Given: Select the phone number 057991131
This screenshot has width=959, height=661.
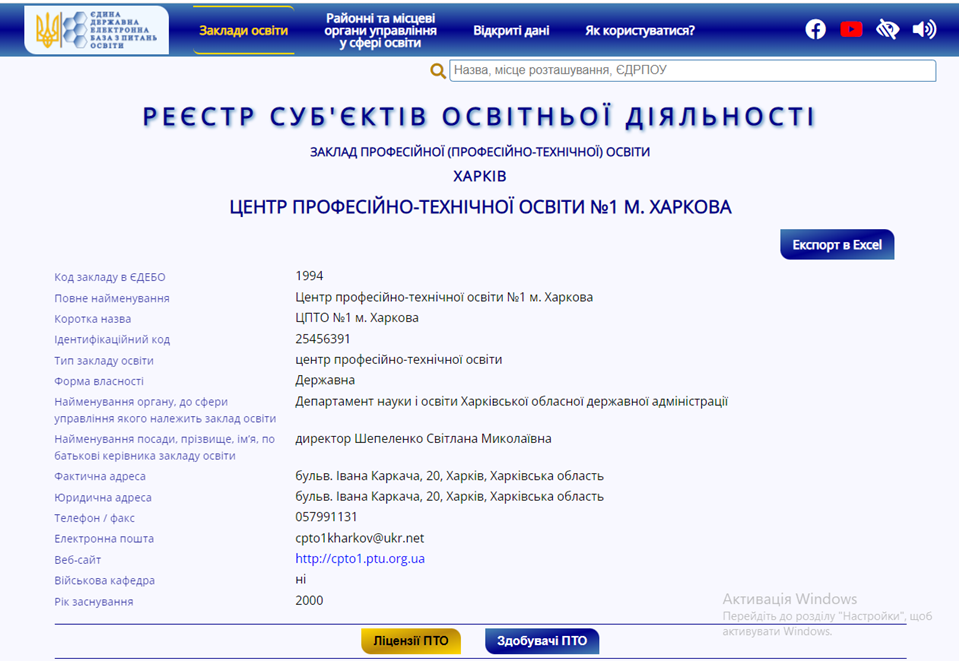Looking at the screenshot, I should [326, 517].
